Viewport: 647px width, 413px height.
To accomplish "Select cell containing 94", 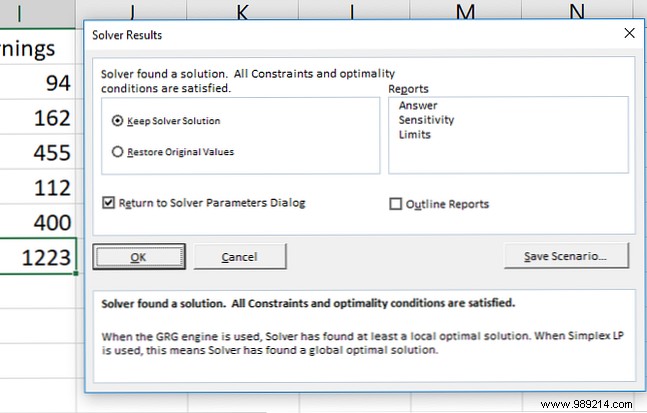I will coord(38,82).
